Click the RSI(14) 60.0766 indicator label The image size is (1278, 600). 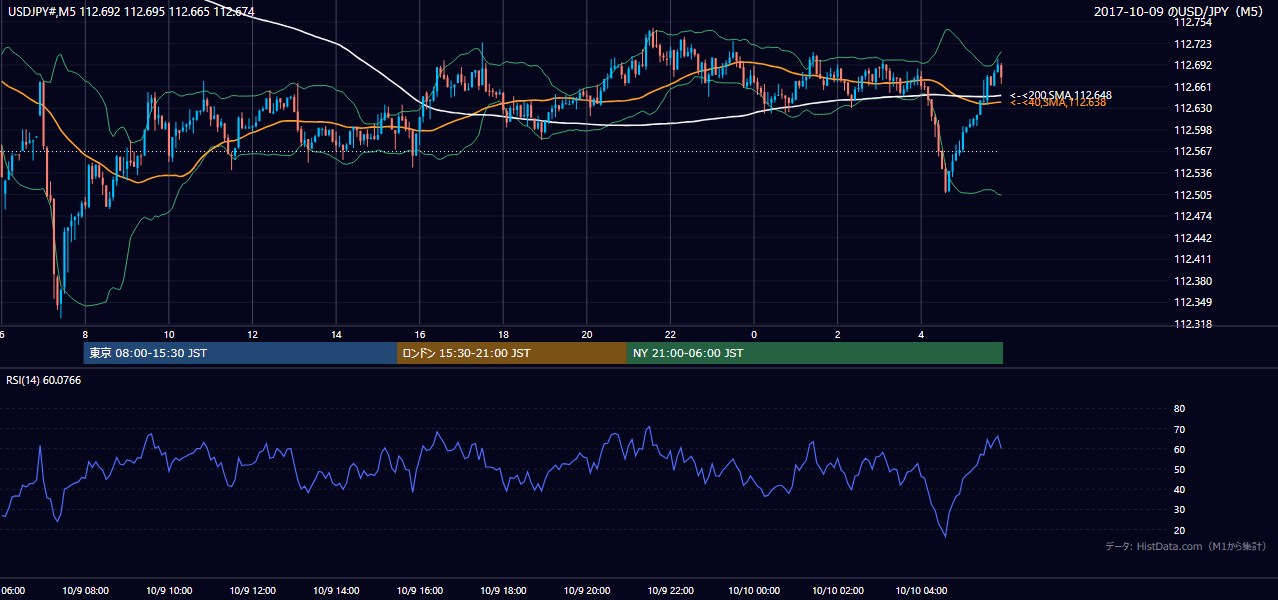[x=43, y=380]
